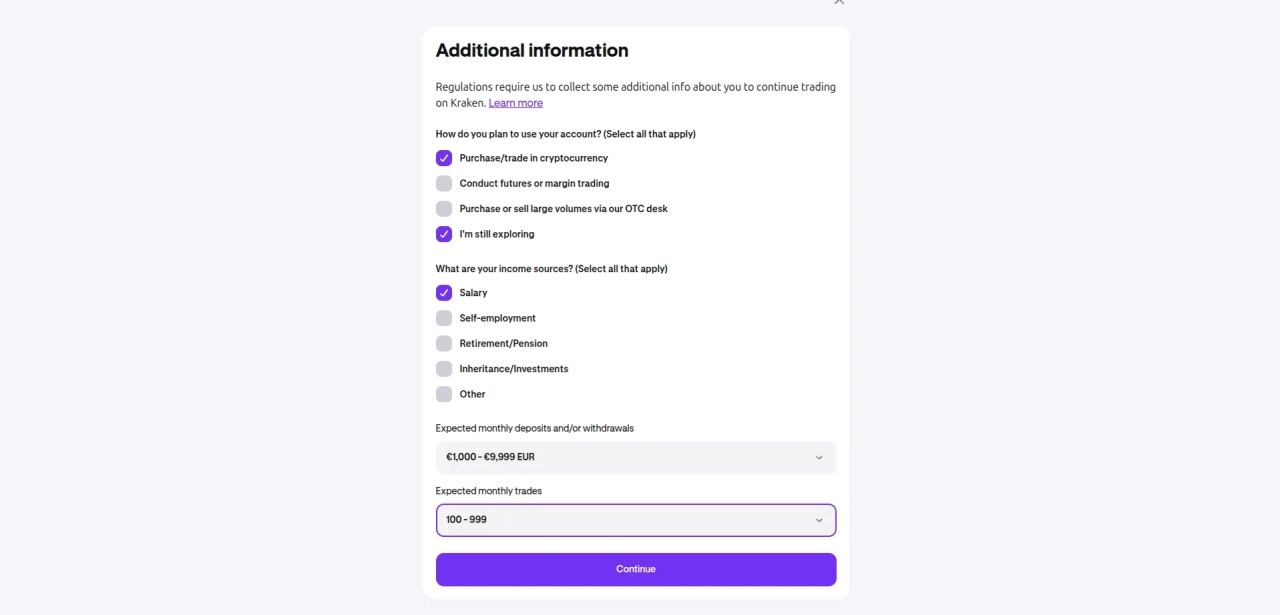Viewport: 1280px width, 615px height.
Task: Select Other income source checkbox
Action: (444, 394)
